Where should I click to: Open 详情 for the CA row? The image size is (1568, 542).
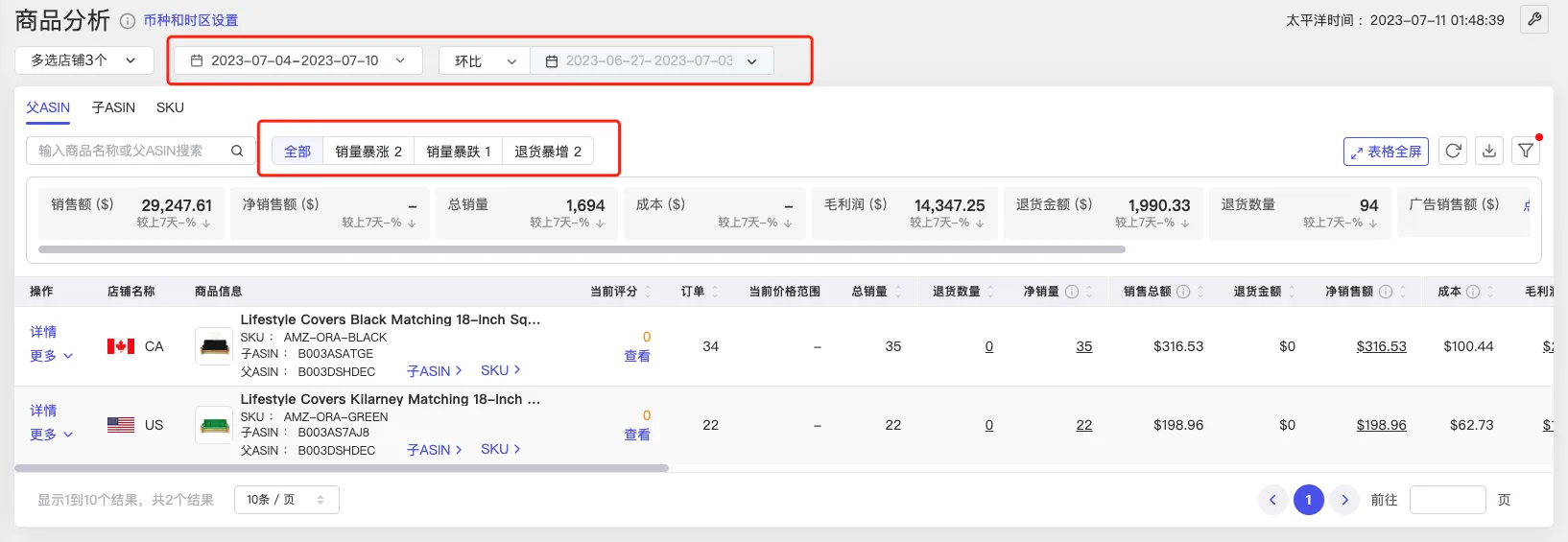click(43, 332)
